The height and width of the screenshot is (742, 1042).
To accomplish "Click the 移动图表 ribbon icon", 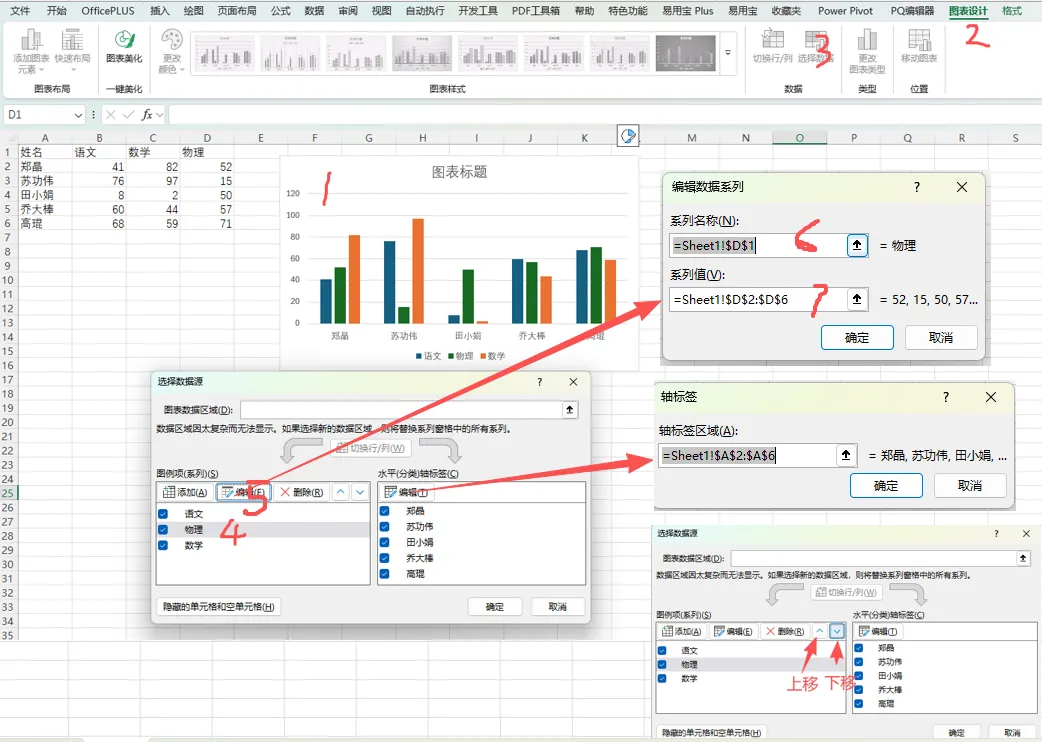I will coord(918,46).
